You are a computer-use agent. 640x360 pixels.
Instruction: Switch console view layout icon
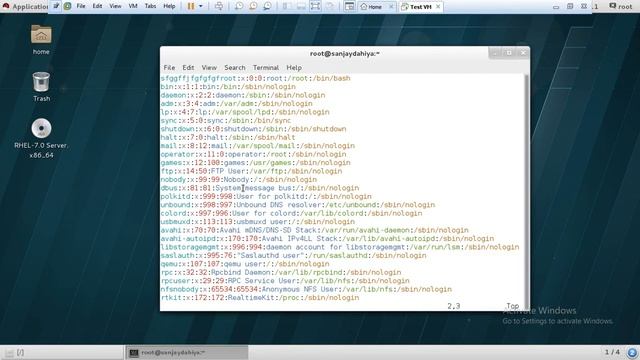pos(349,6)
